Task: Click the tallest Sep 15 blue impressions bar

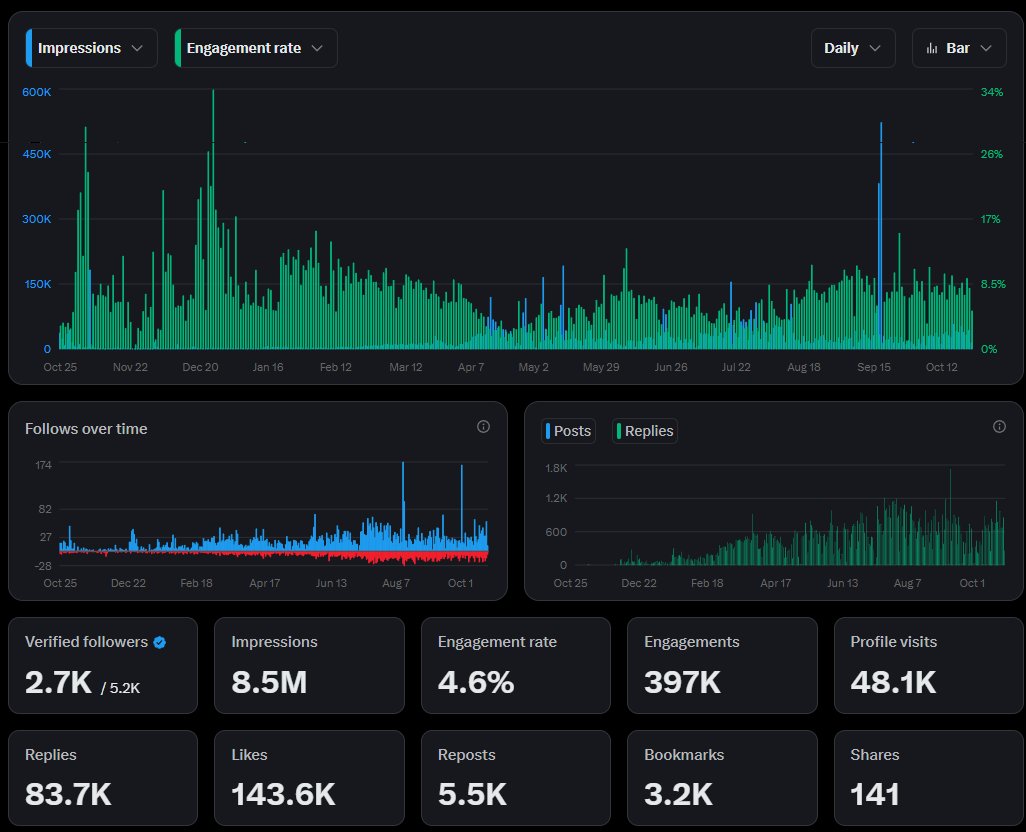Action: (x=881, y=235)
